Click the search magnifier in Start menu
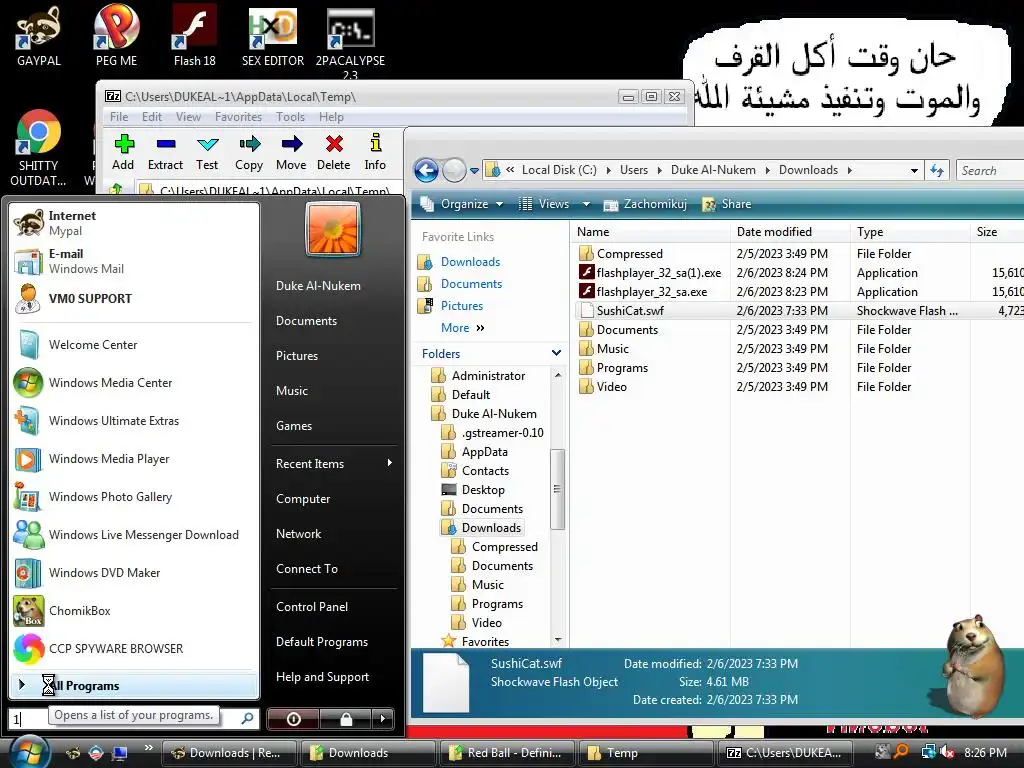 coord(247,718)
